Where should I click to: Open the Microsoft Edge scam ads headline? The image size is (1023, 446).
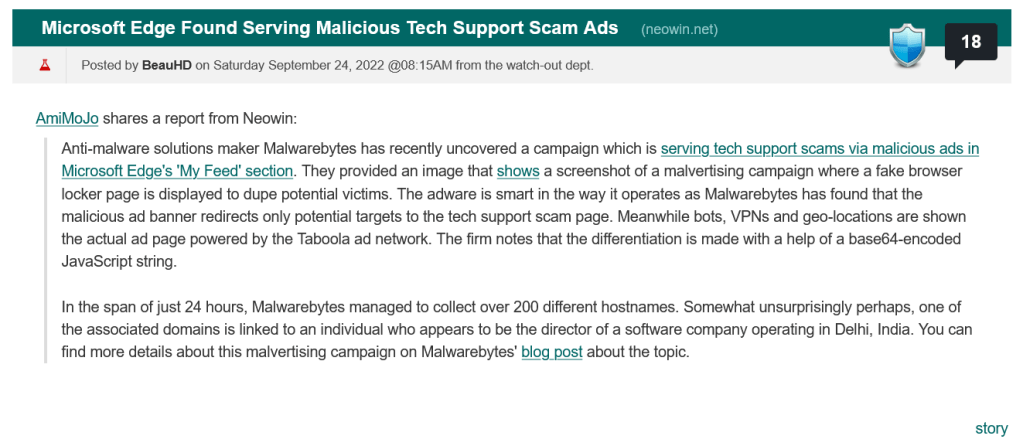(329, 28)
